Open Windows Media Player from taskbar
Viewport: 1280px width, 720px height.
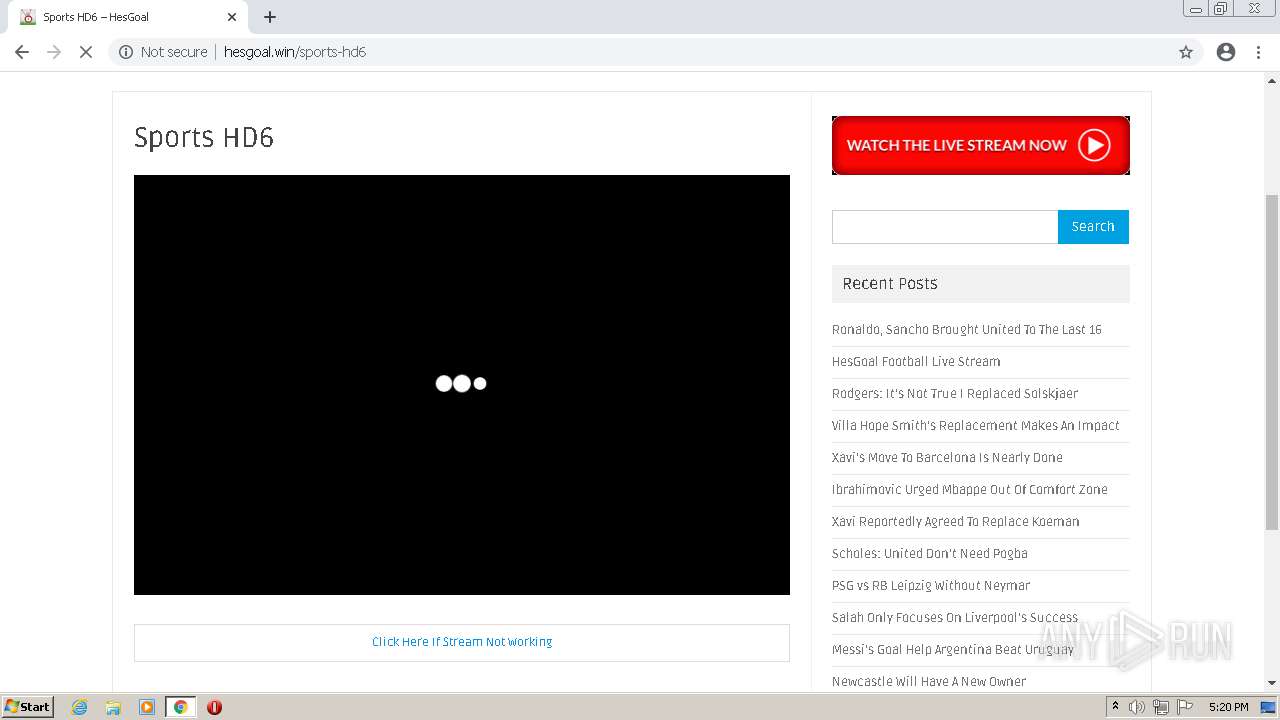coord(147,707)
